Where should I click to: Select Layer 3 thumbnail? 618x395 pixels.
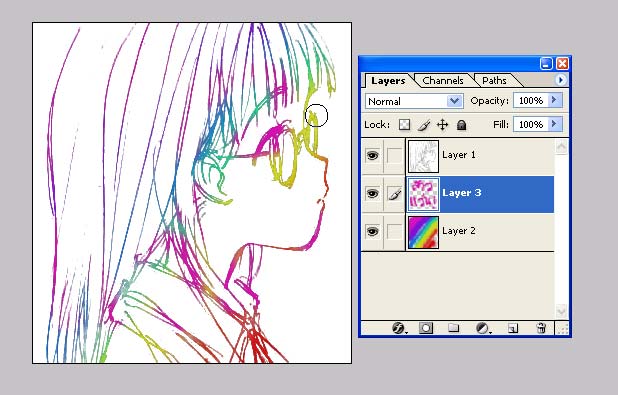tap(423, 194)
